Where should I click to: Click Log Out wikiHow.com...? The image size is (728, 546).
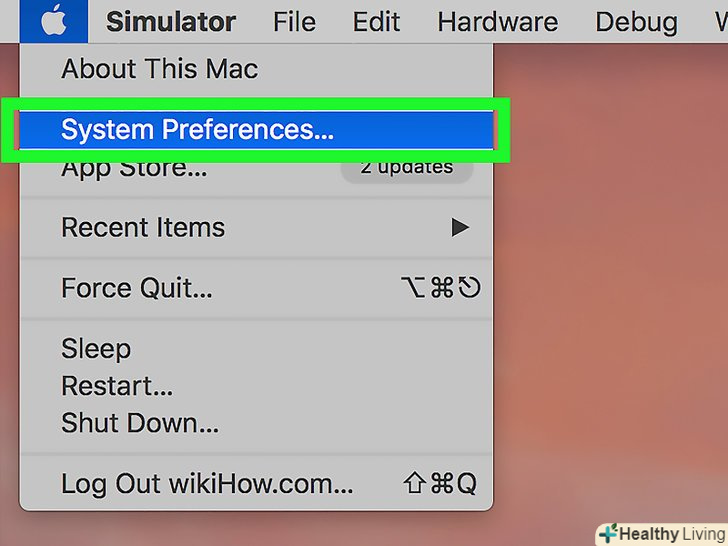(x=207, y=485)
